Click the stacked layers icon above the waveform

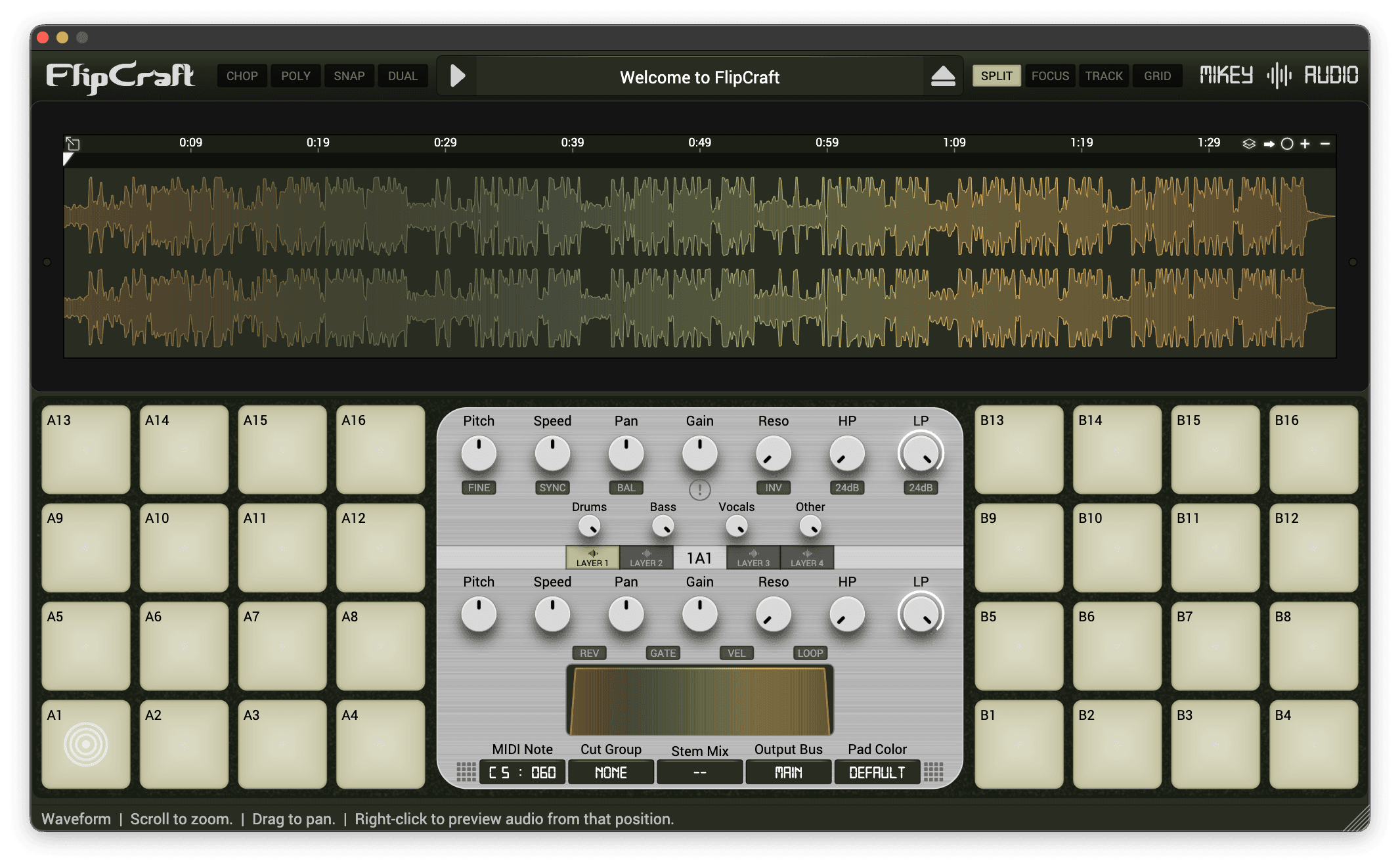click(x=1248, y=144)
